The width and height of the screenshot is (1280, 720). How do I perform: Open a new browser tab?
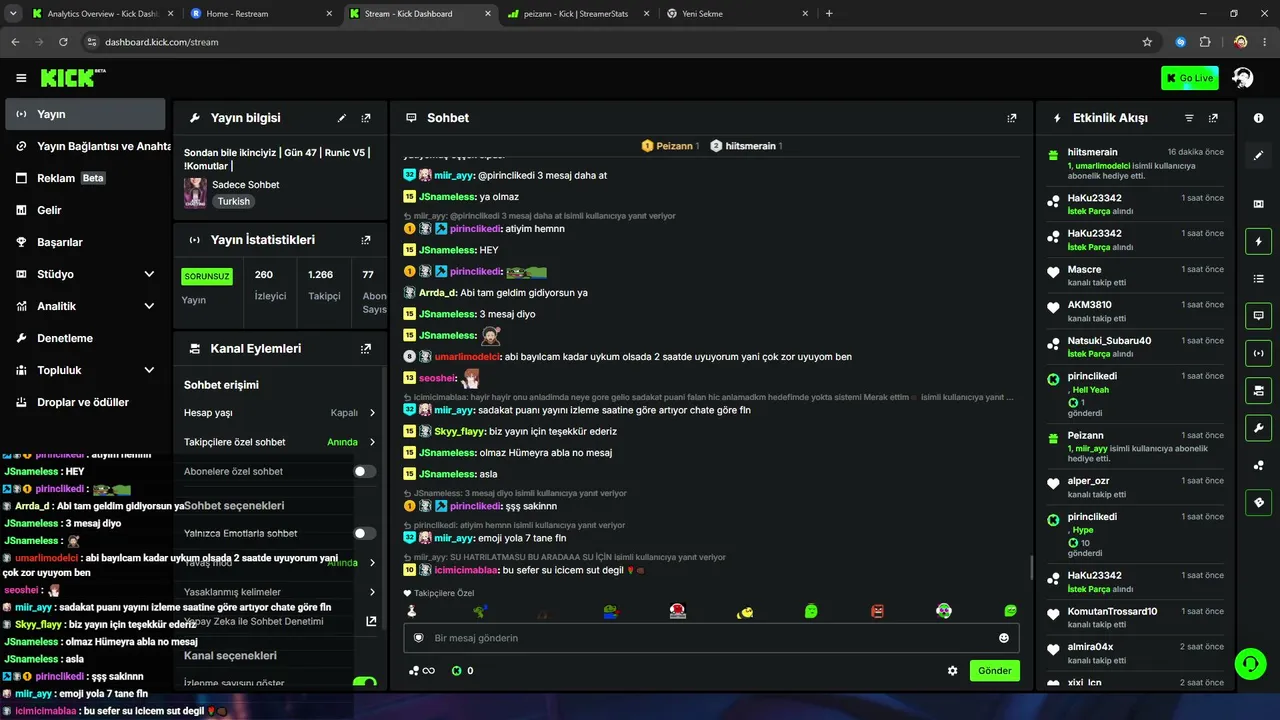(x=829, y=14)
